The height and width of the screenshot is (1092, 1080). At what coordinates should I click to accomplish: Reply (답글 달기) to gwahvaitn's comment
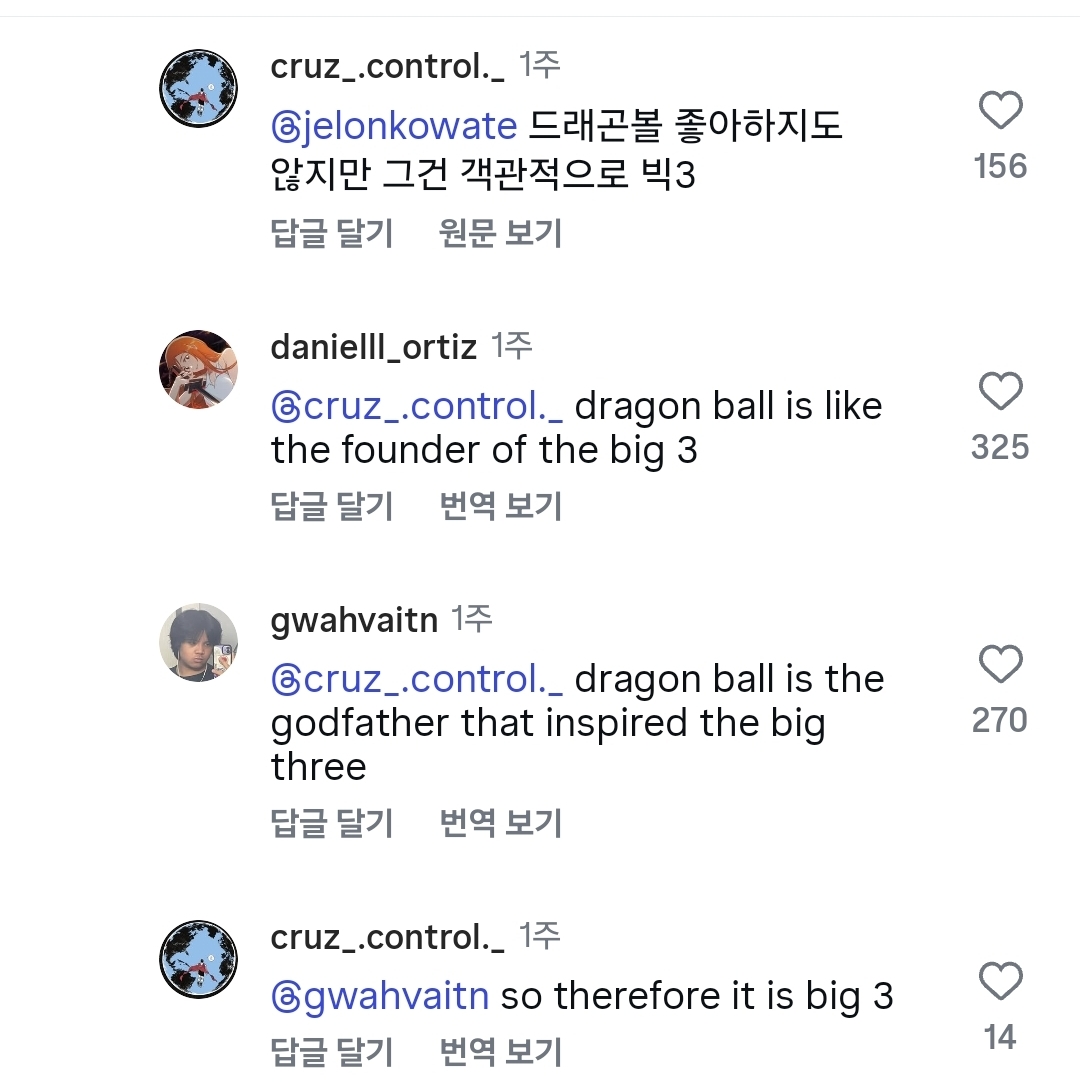pos(332,824)
